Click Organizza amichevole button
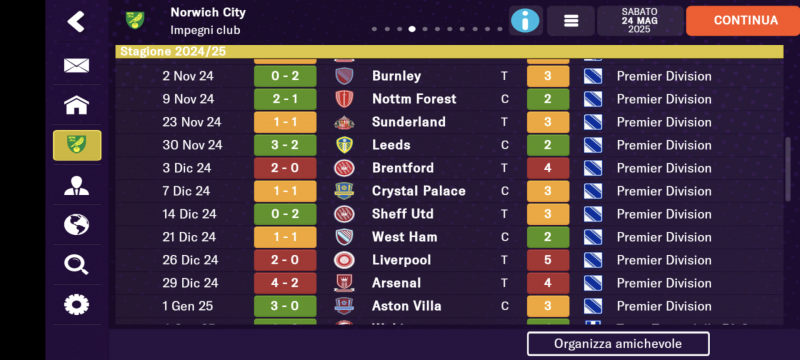The image size is (800, 360). pyautogui.click(x=618, y=344)
